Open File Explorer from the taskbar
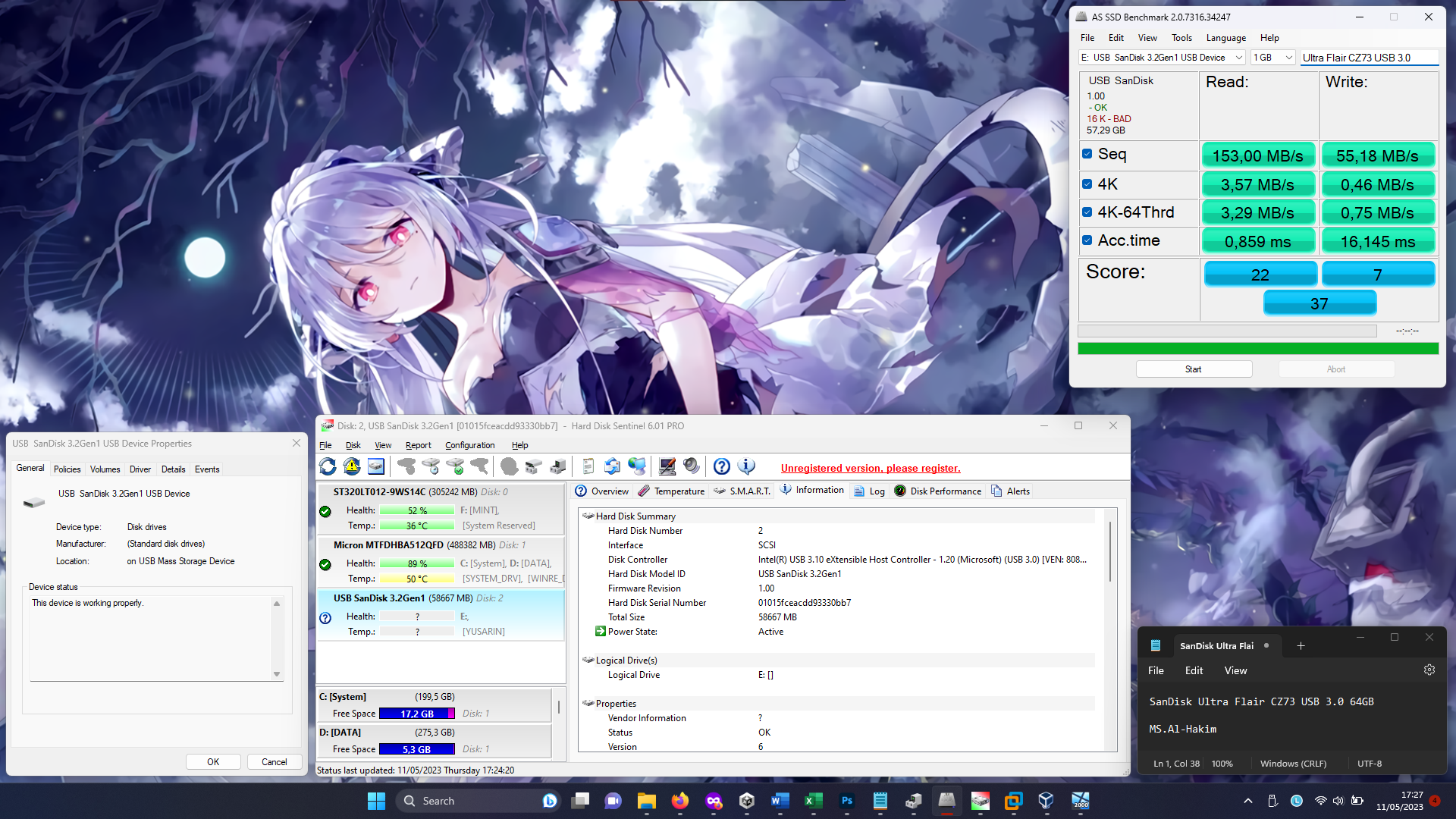Viewport: 1456px width, 819px height. 647,801
